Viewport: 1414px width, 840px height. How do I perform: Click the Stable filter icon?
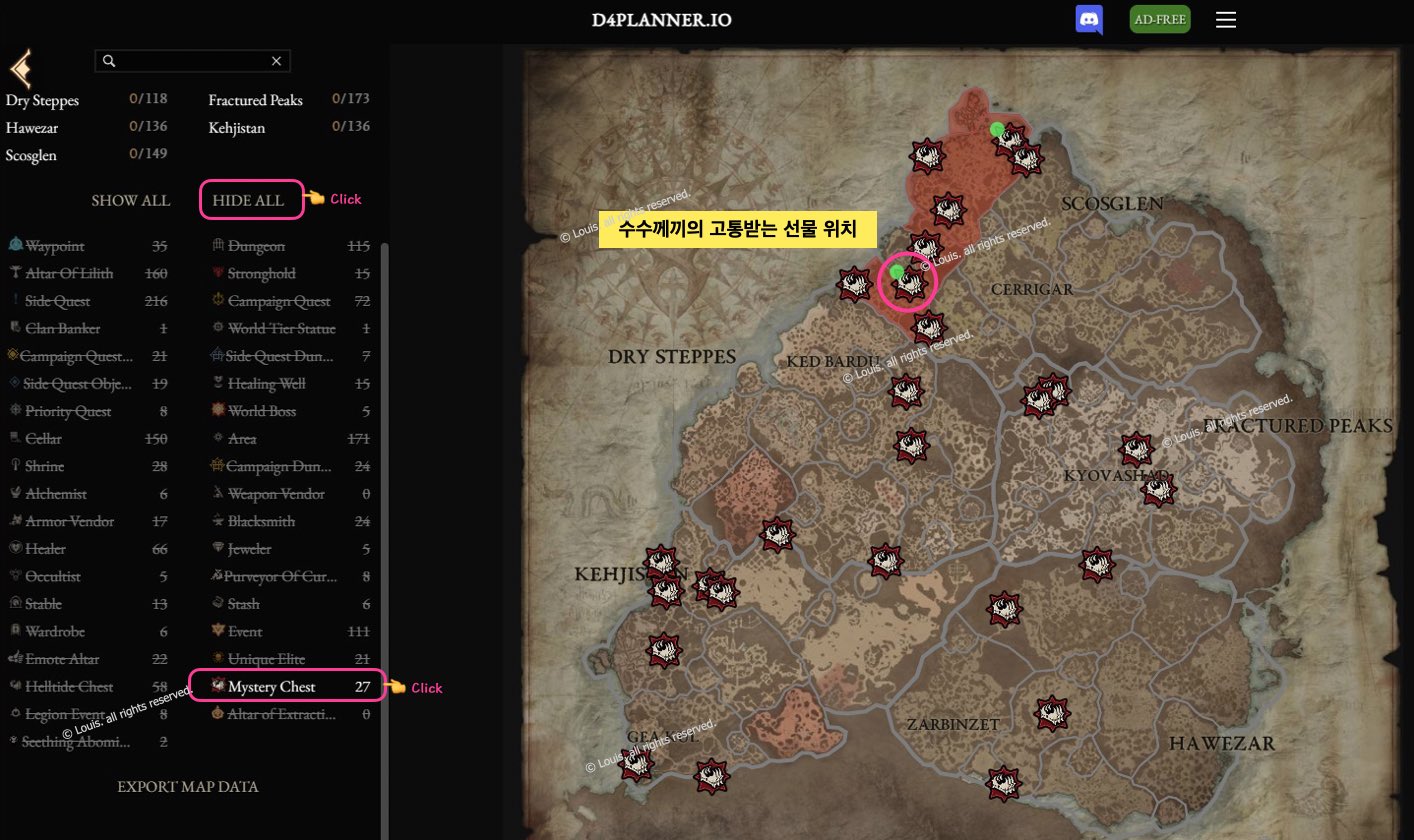pyautogui.click(x=15, y=603)
